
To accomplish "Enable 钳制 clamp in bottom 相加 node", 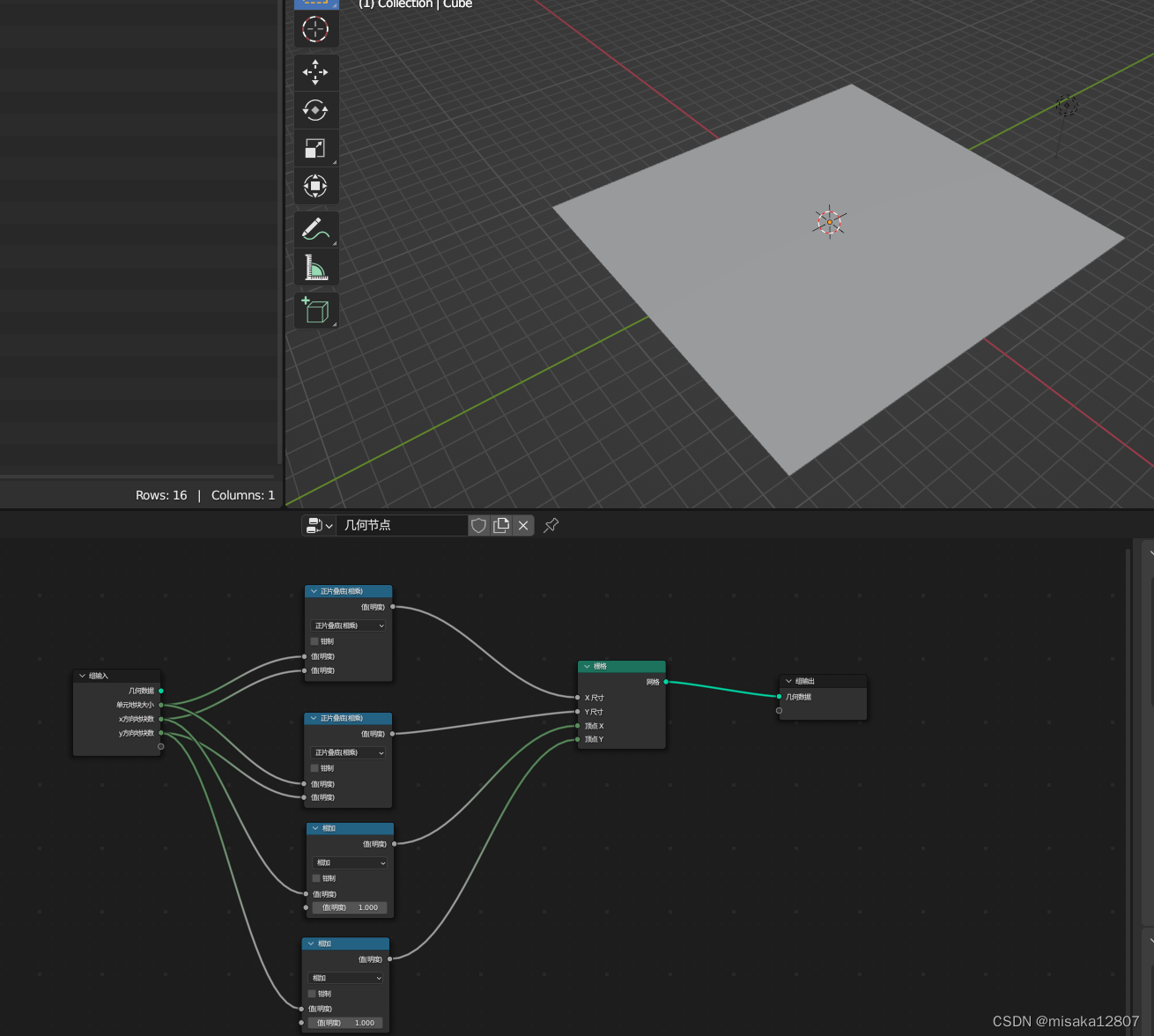I will click(312, 994).
